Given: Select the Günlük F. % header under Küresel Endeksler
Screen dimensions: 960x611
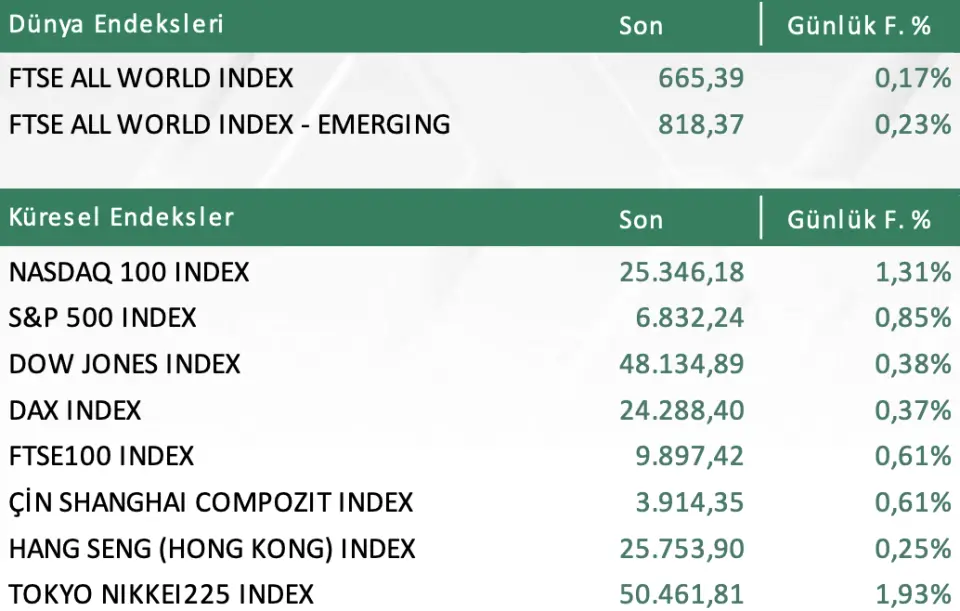Looking at the screenshot, I should 859,218.
